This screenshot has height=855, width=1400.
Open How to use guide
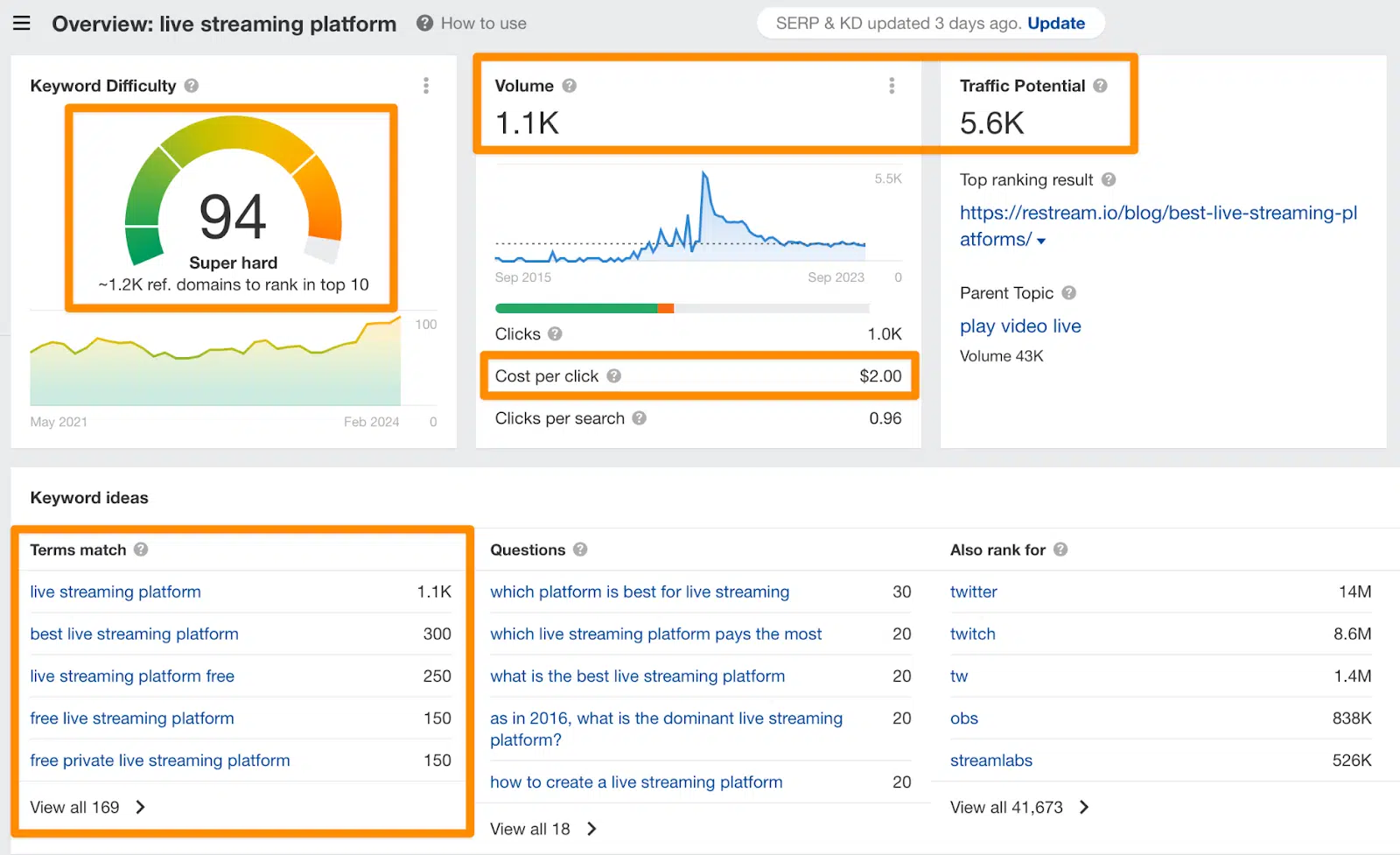tap(484, 24)
